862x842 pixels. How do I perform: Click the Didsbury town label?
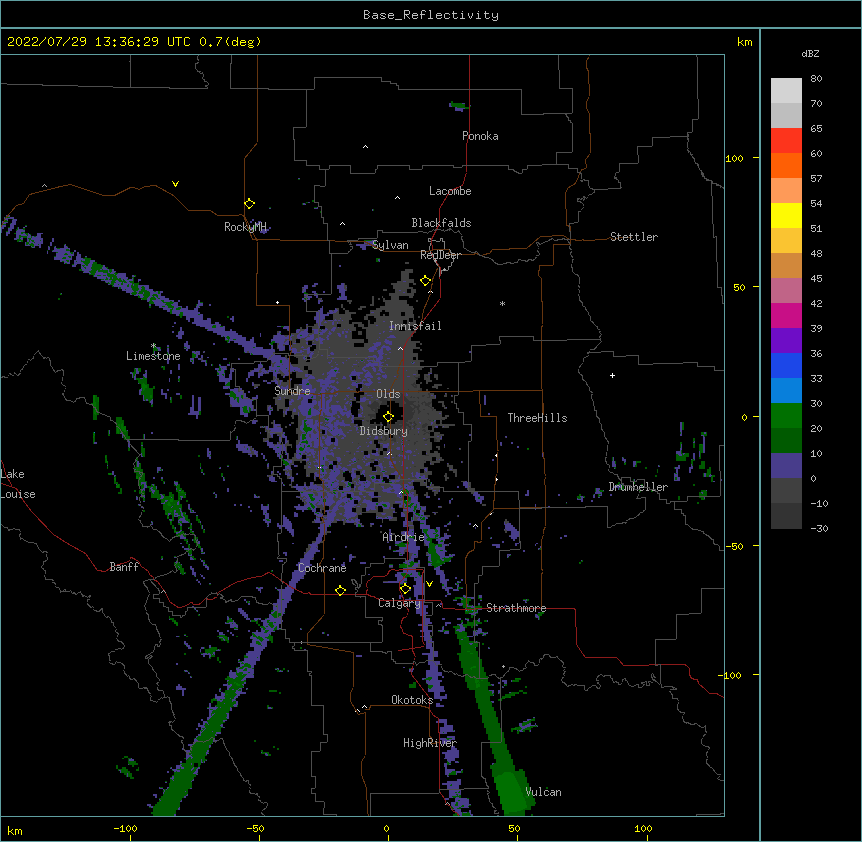point(384,431)
